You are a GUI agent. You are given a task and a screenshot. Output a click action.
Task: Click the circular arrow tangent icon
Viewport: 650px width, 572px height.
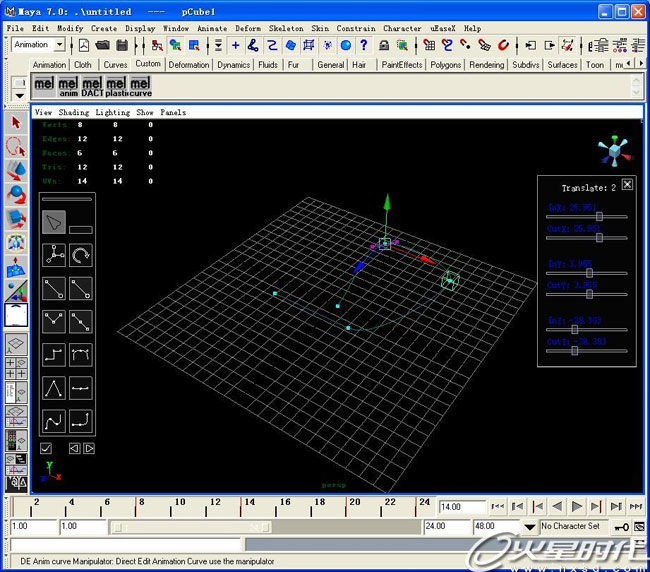pos(80,255)
